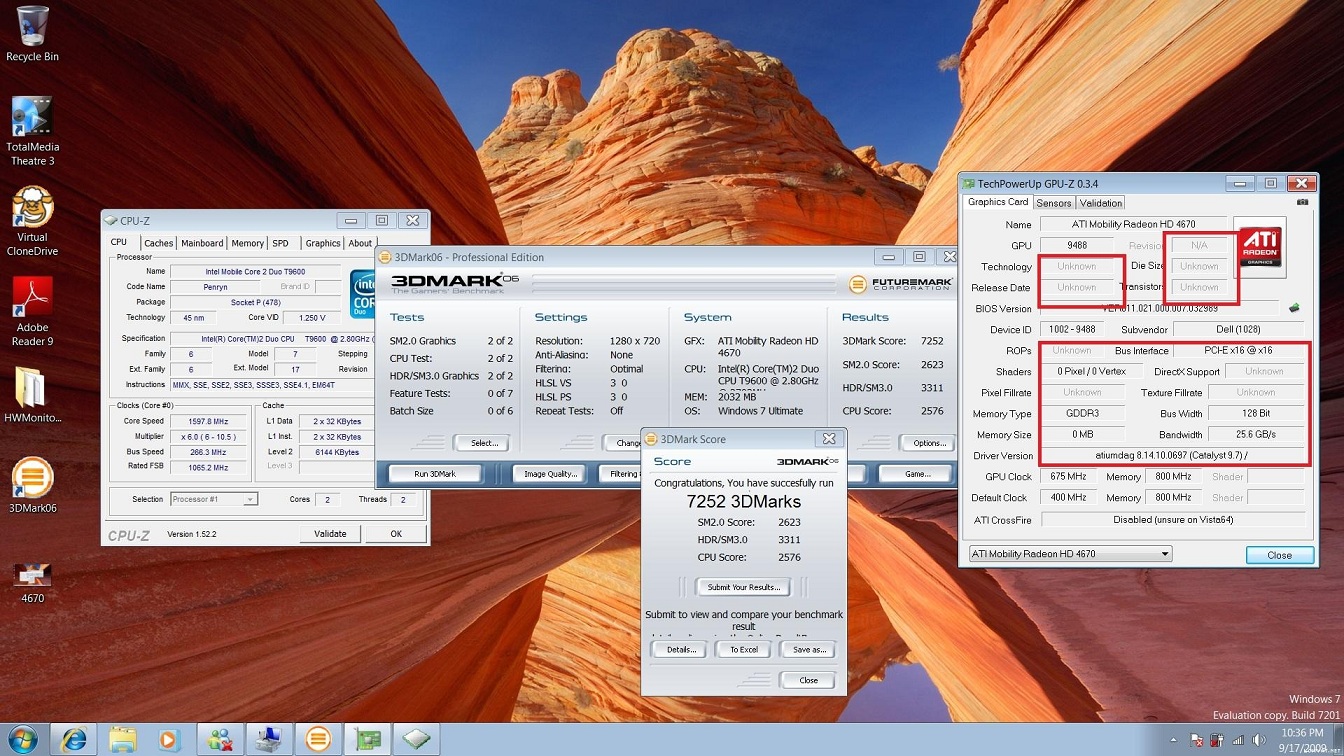The width and height of the screenshot is (1344, 756).
Task: Switch to the 3DMark06 orange taskbar icon
Action: (317, 739)
